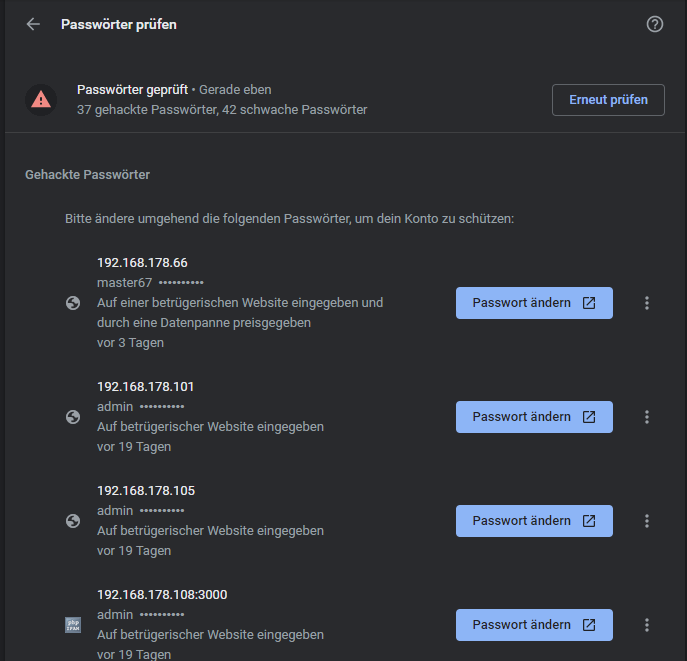Click the globe icon for 192.168.178.66
The image size is (687, 661).
coord(73,303)
